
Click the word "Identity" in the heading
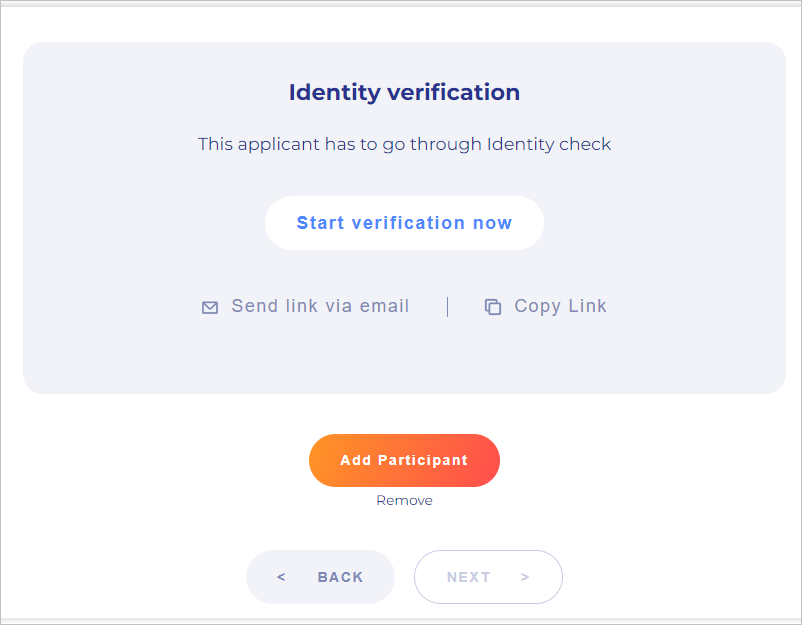pos(334,93)
